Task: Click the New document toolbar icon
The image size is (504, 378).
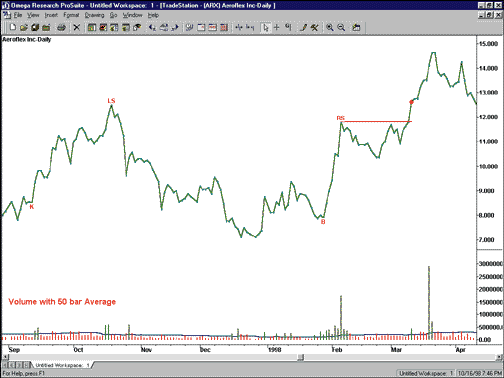Action: click(13, 27)
